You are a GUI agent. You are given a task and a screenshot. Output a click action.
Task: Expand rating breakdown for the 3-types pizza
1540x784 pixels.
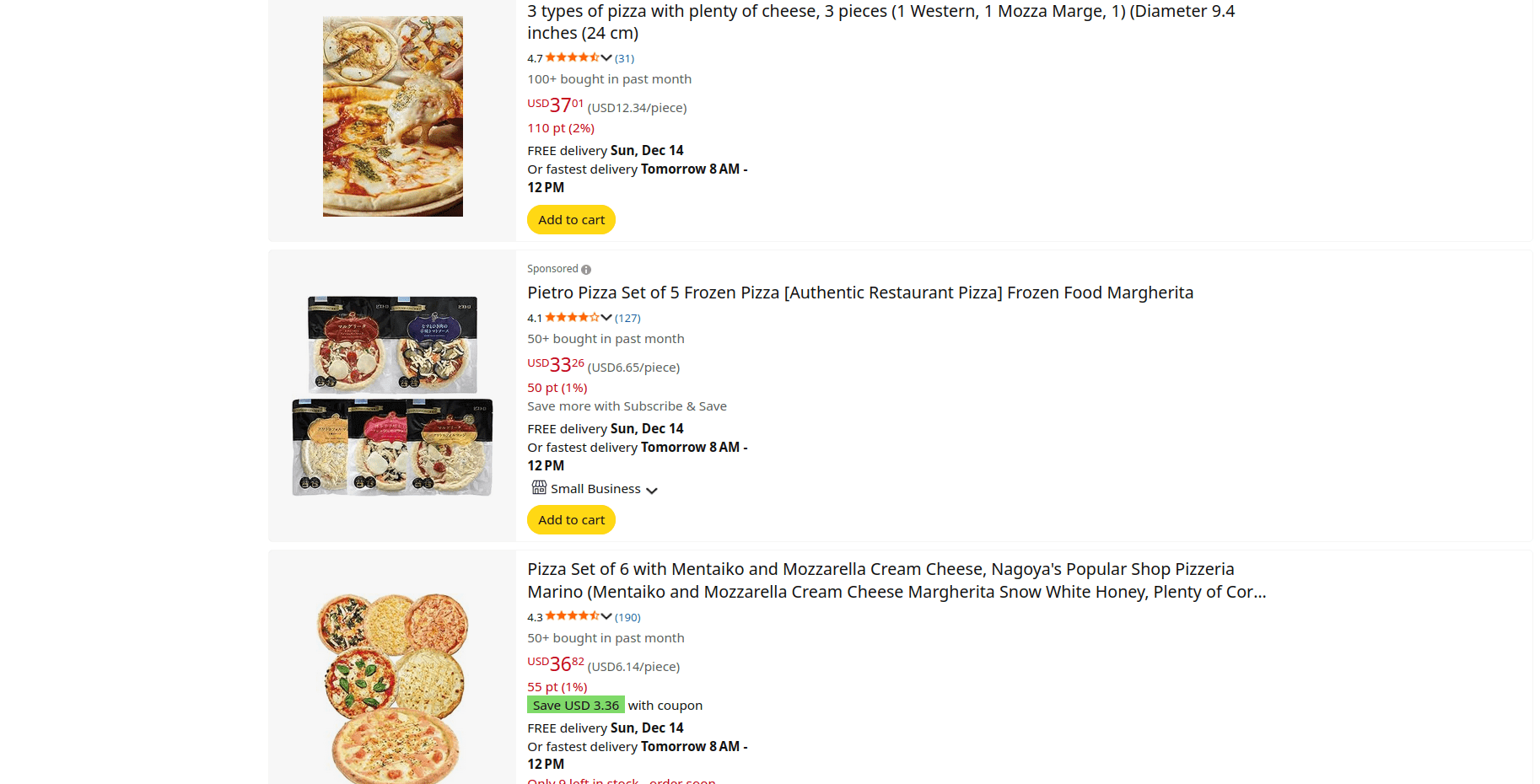pyautogui.click(x=606, y=58)
